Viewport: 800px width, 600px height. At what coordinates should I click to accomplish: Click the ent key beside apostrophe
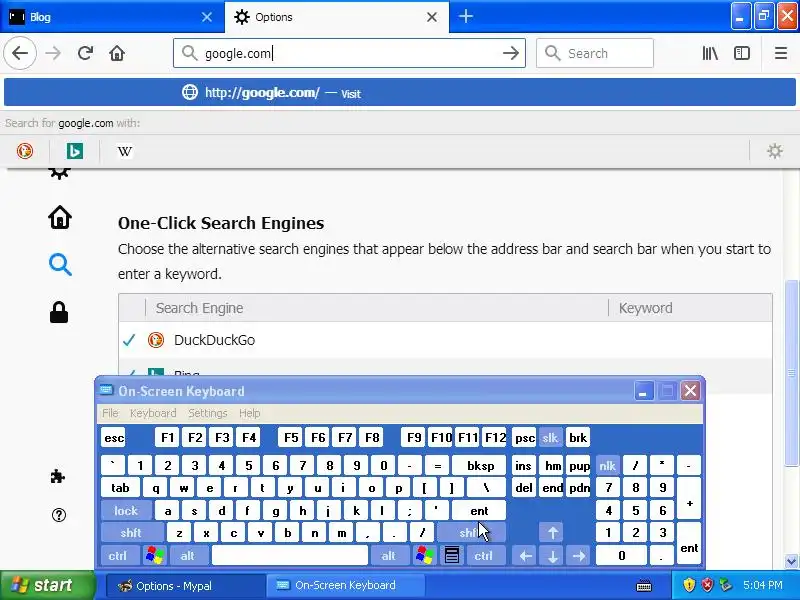pyautogui.click(x=479, y=510)
